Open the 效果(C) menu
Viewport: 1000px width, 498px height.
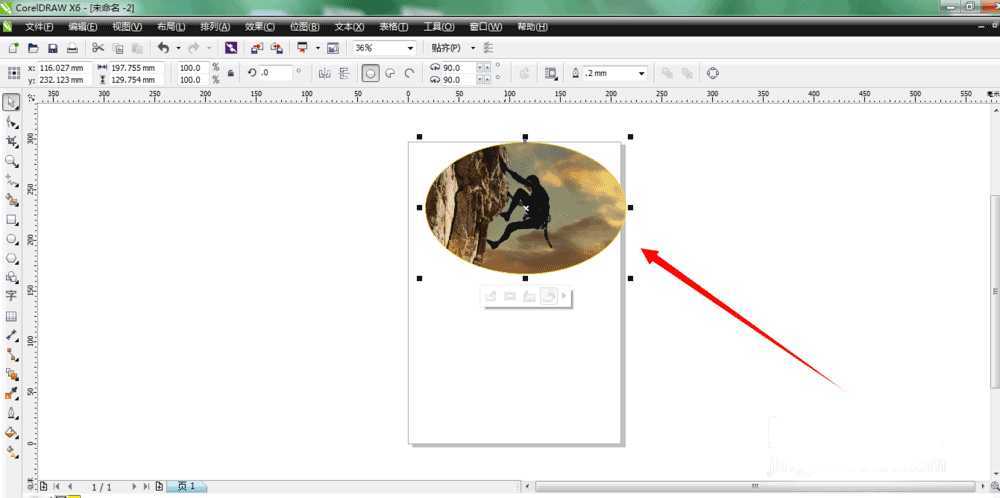click(x=259, y=27)
